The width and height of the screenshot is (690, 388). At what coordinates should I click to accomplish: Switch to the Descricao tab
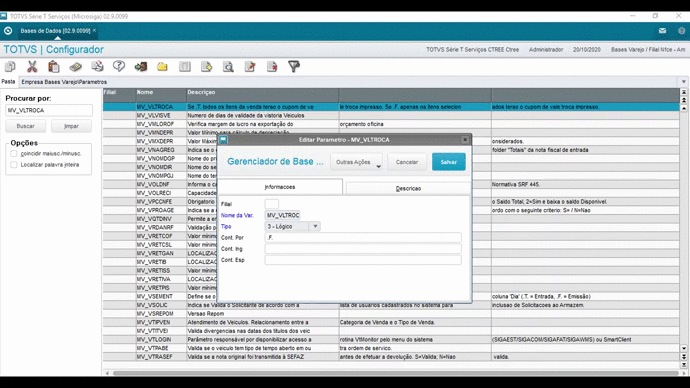click(x=408, y=188)
